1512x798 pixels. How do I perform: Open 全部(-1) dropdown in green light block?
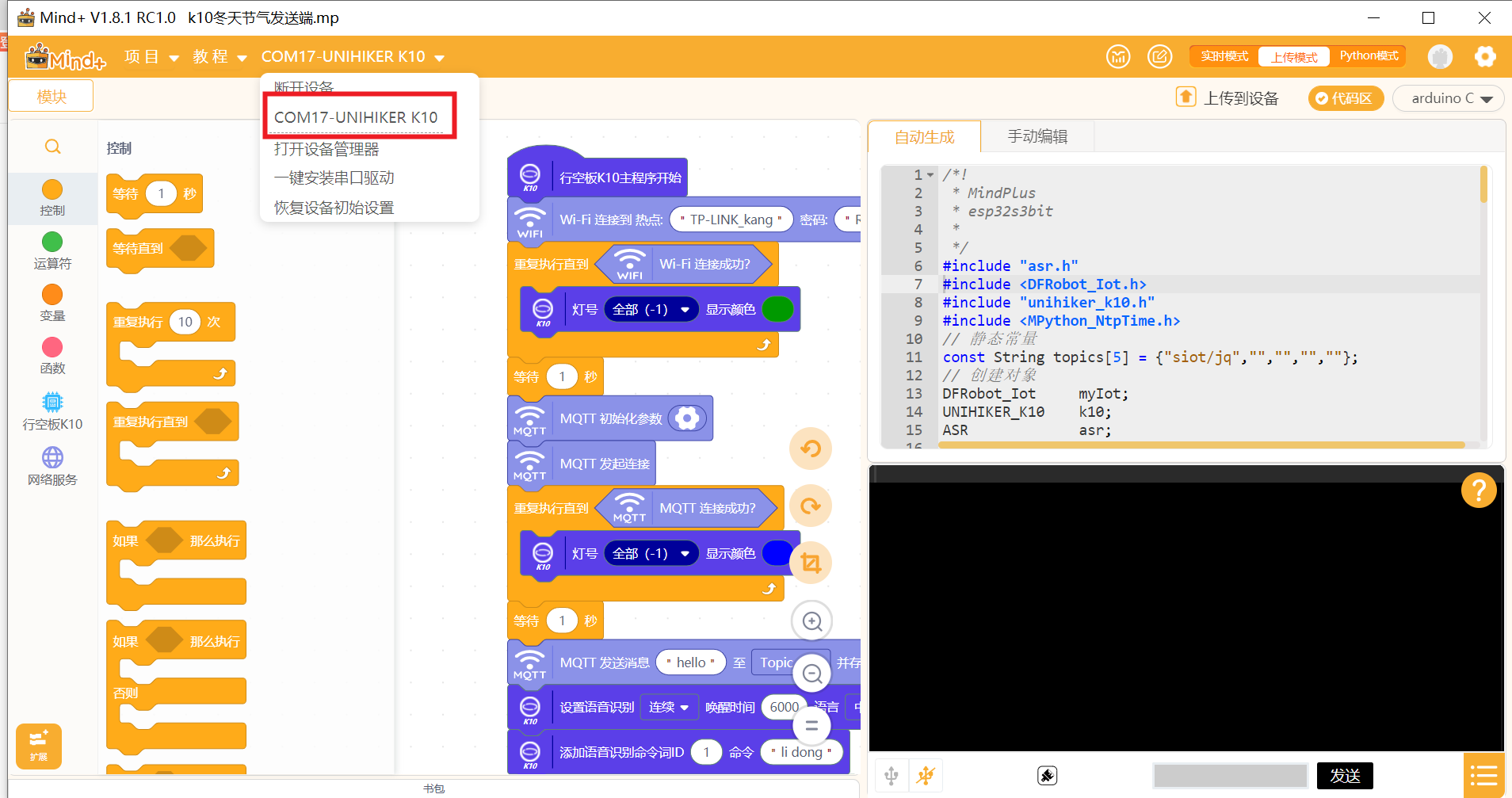tap(651, 309)
